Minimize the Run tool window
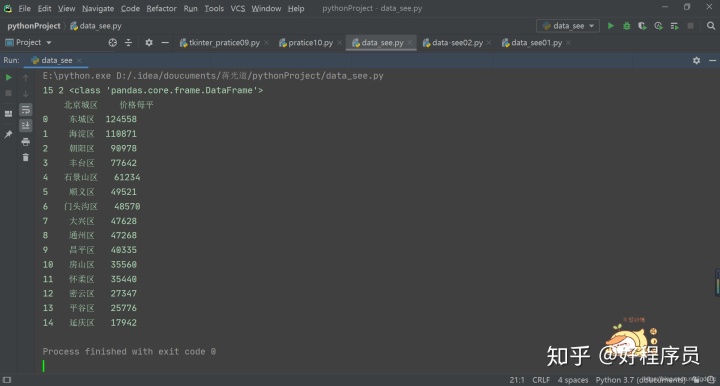Viewport: 720px width, 386px height. click(713, 61)
